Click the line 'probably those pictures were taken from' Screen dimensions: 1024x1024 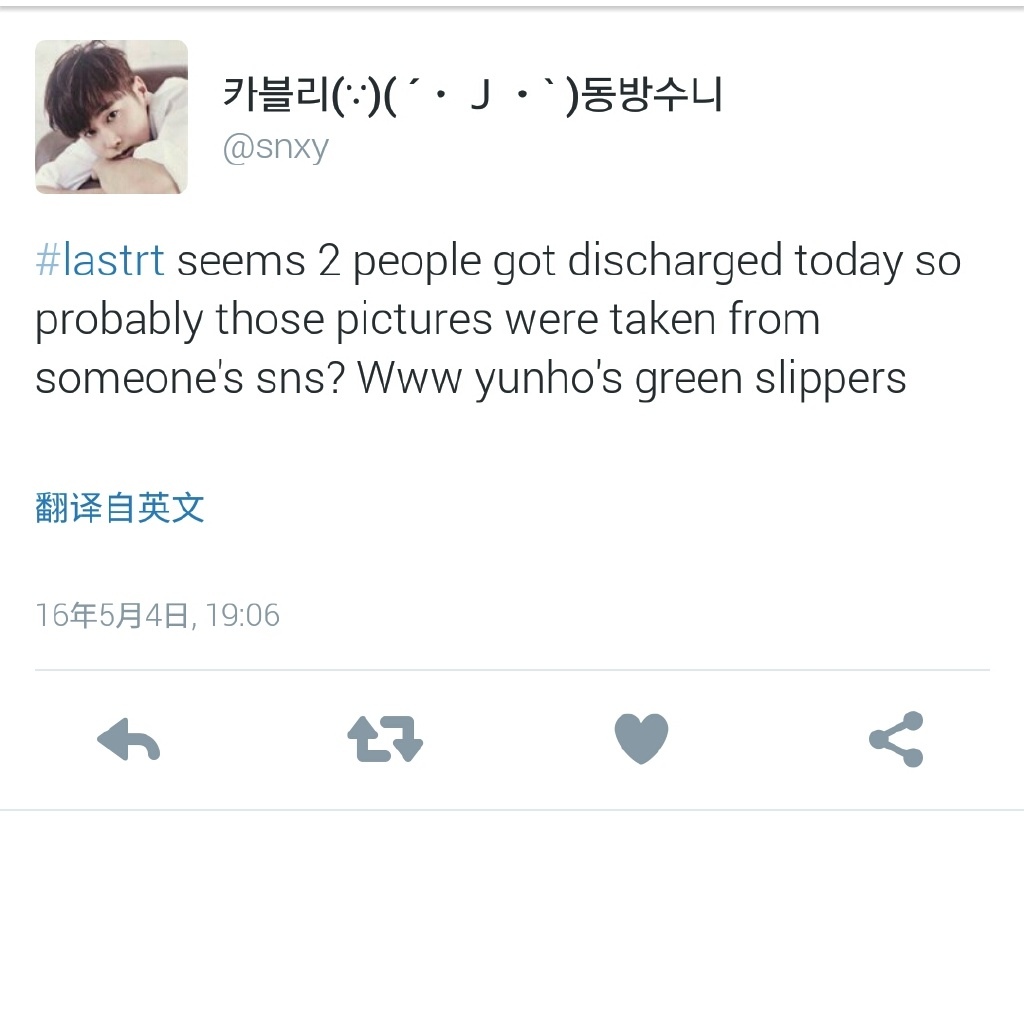[x=428, y=321]
